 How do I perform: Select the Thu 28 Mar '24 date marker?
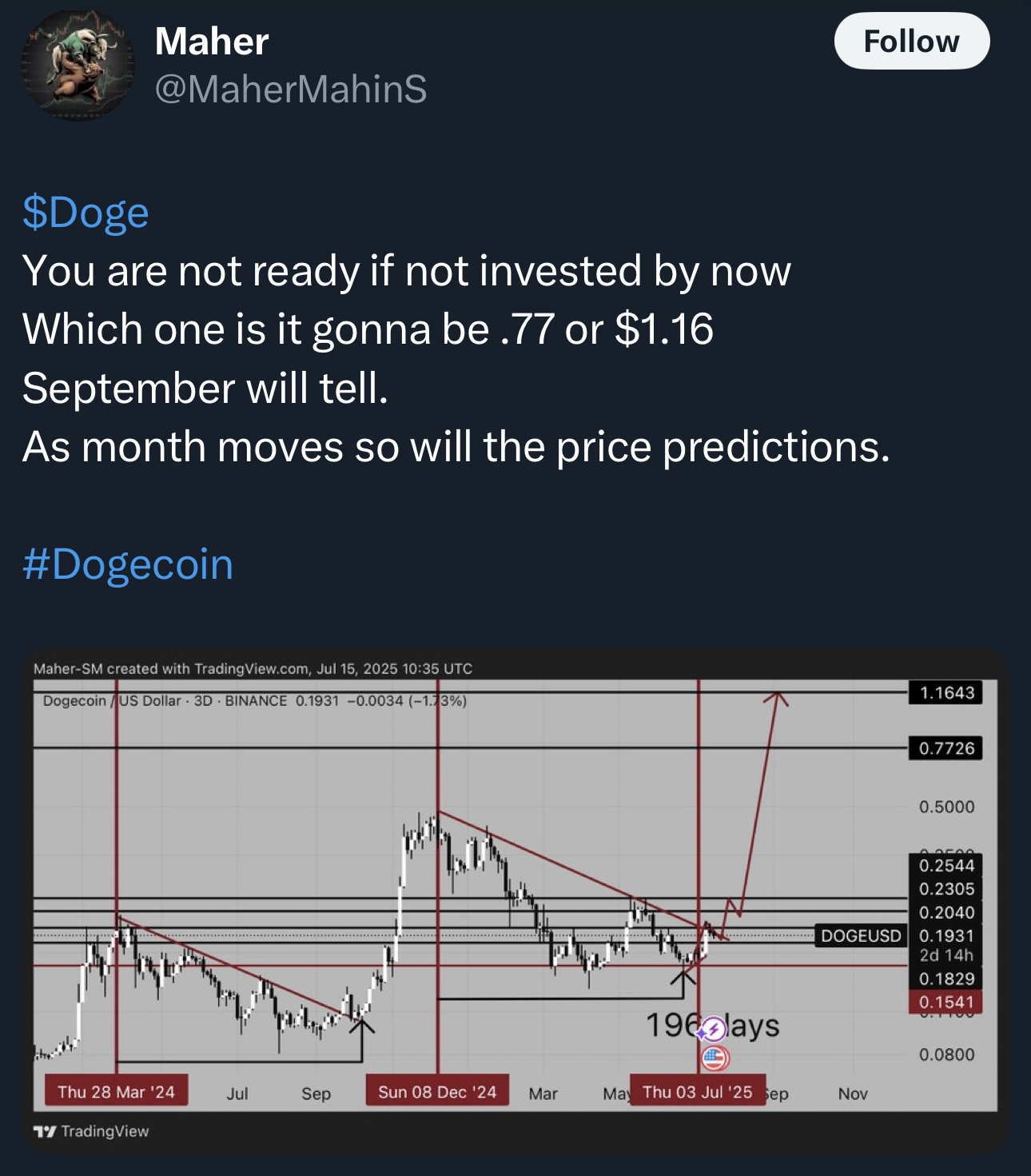[x=116, y=1091]
